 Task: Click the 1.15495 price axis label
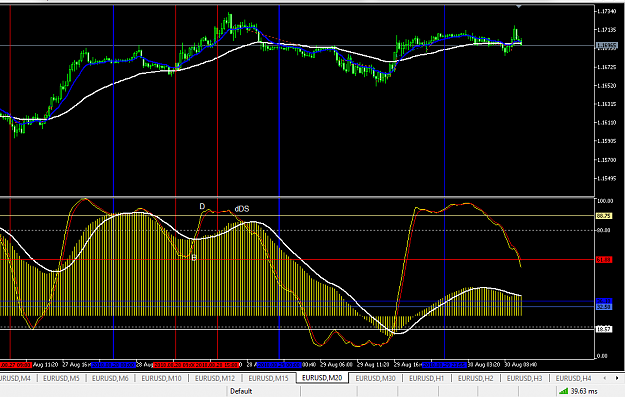(607, 178)
